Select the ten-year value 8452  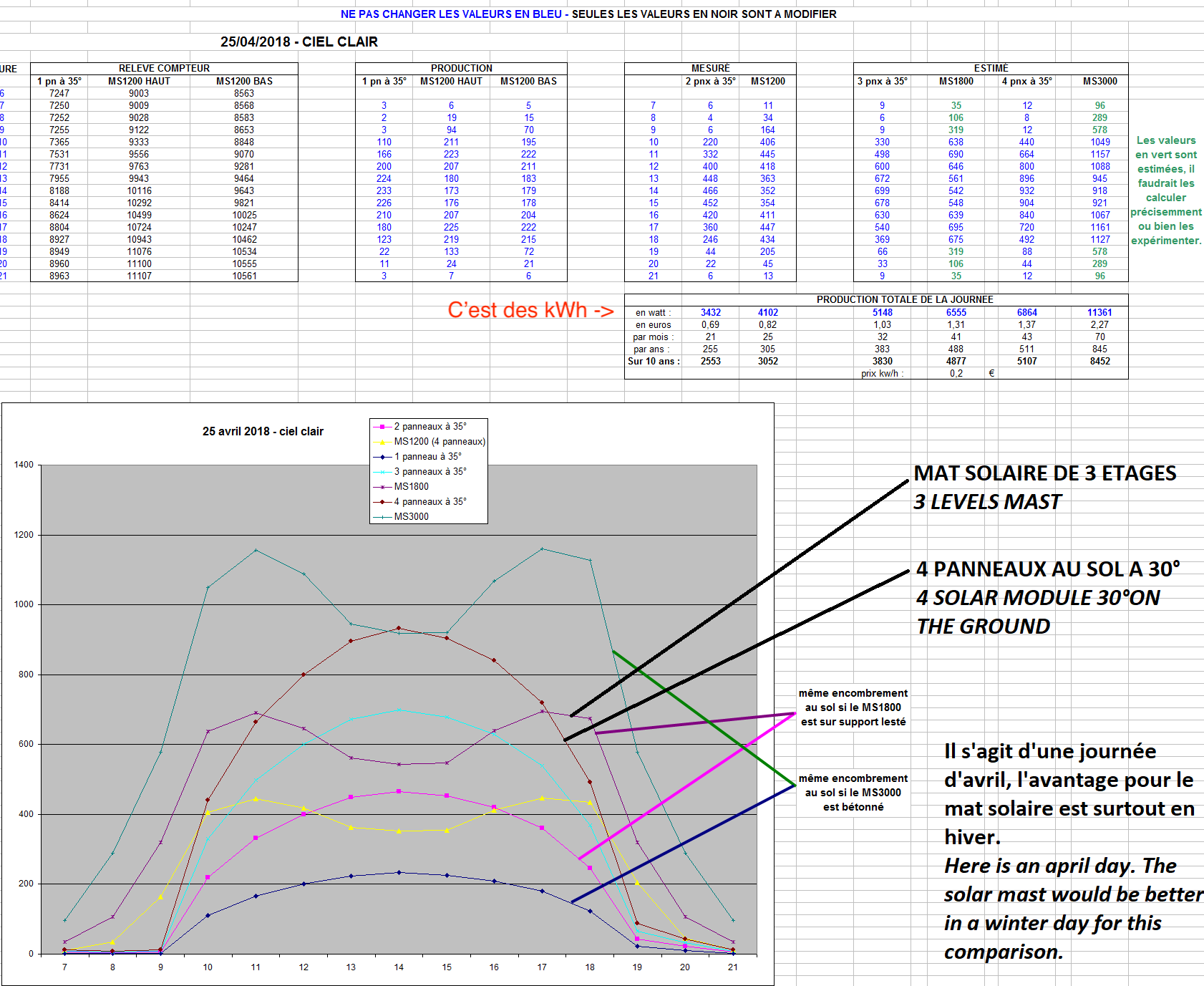tap(1099, 361)
